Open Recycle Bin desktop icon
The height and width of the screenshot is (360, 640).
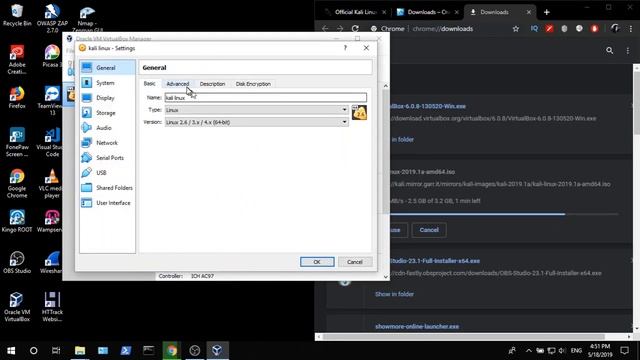pyautogui.click(x=17, y=16)
